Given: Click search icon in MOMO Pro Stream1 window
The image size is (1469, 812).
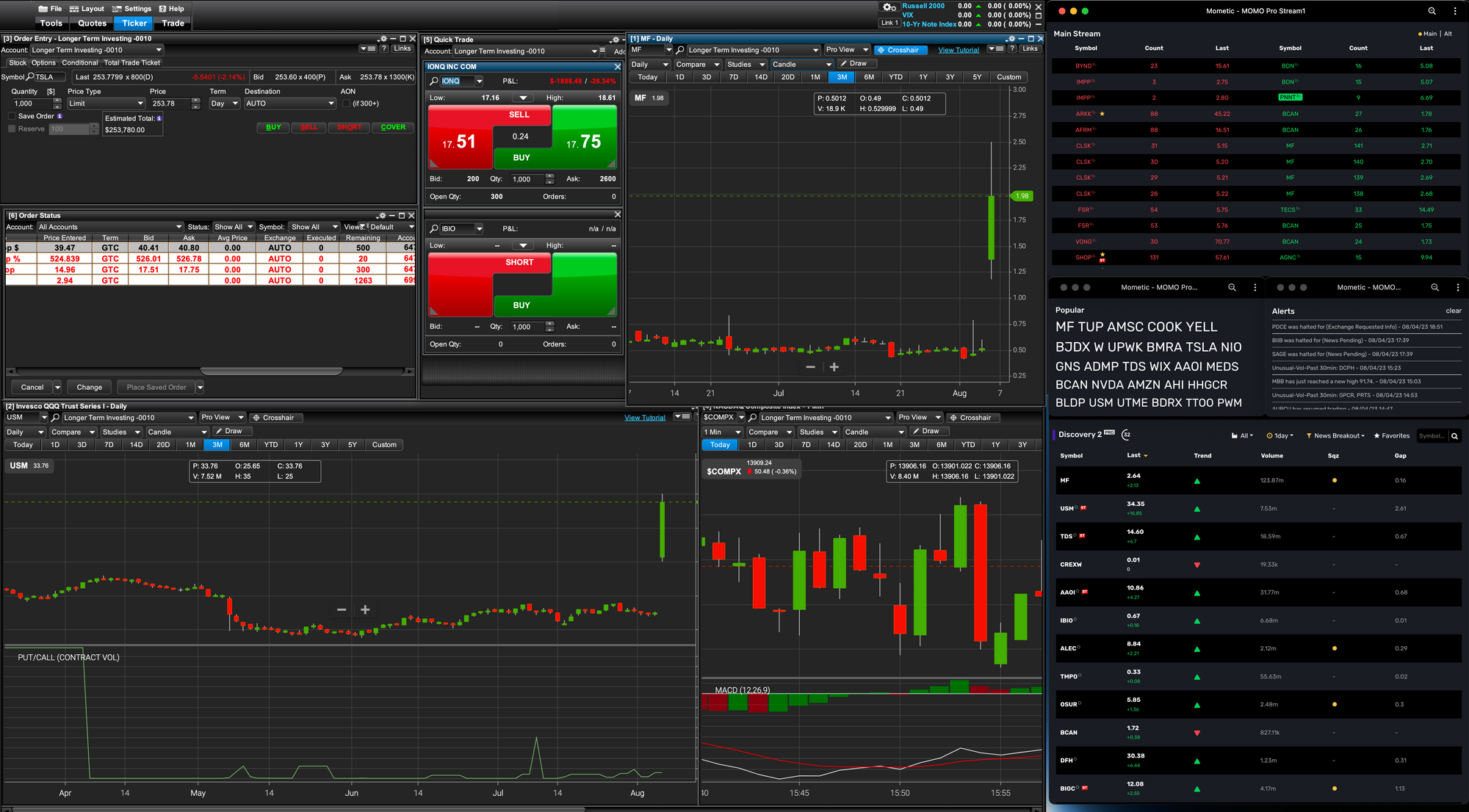Looking at the screenshot, I should pyautogui.click(x=1432, y=11).
